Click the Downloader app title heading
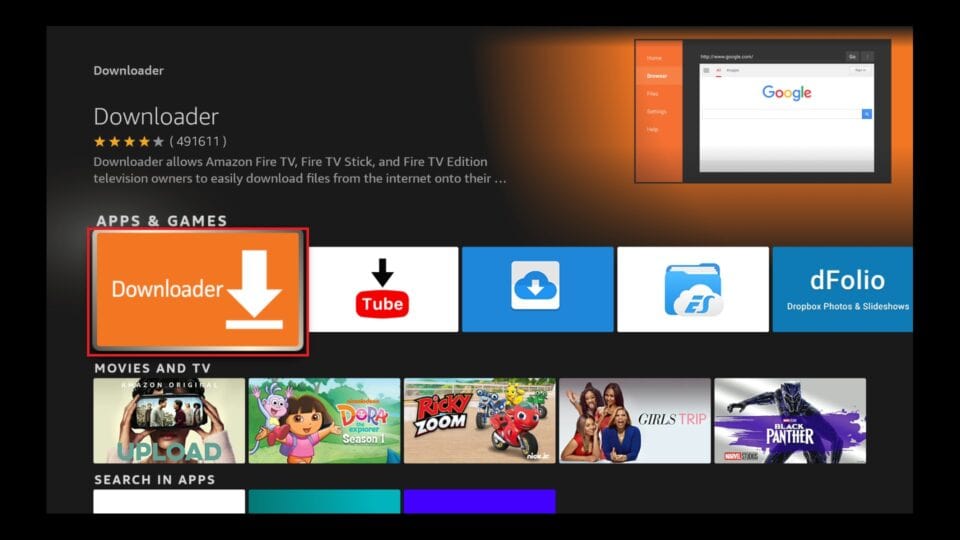Screen dimensions: 960x540 pos(156,116)
